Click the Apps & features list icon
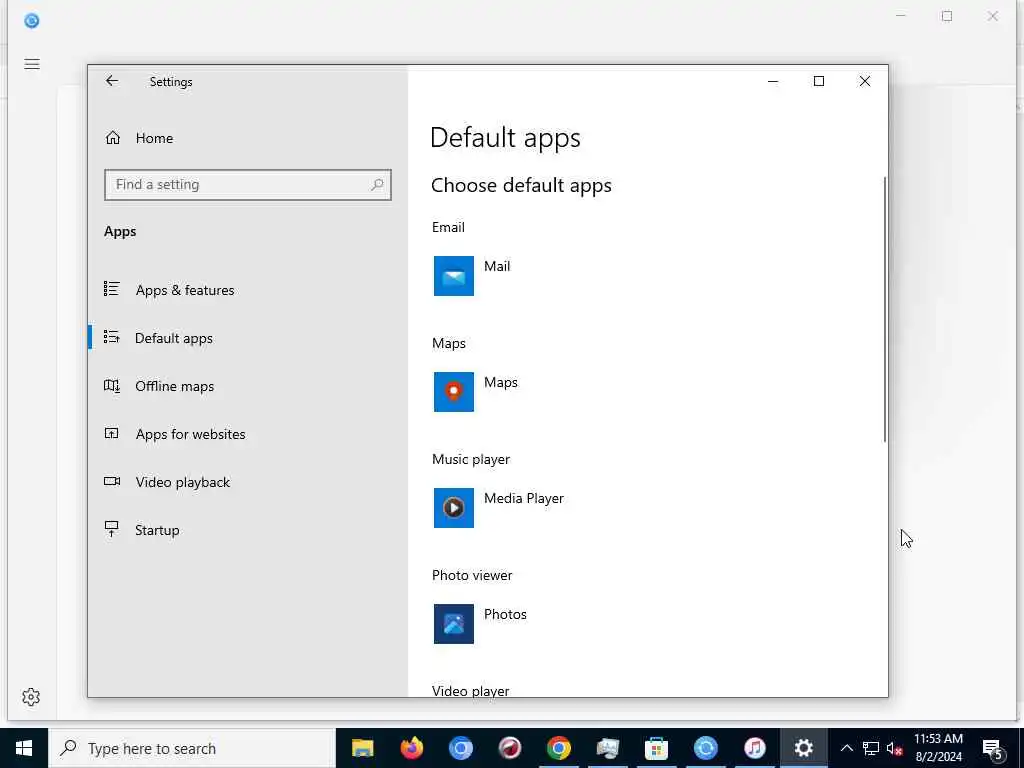1024x768 pixels. tap(112, 289)
